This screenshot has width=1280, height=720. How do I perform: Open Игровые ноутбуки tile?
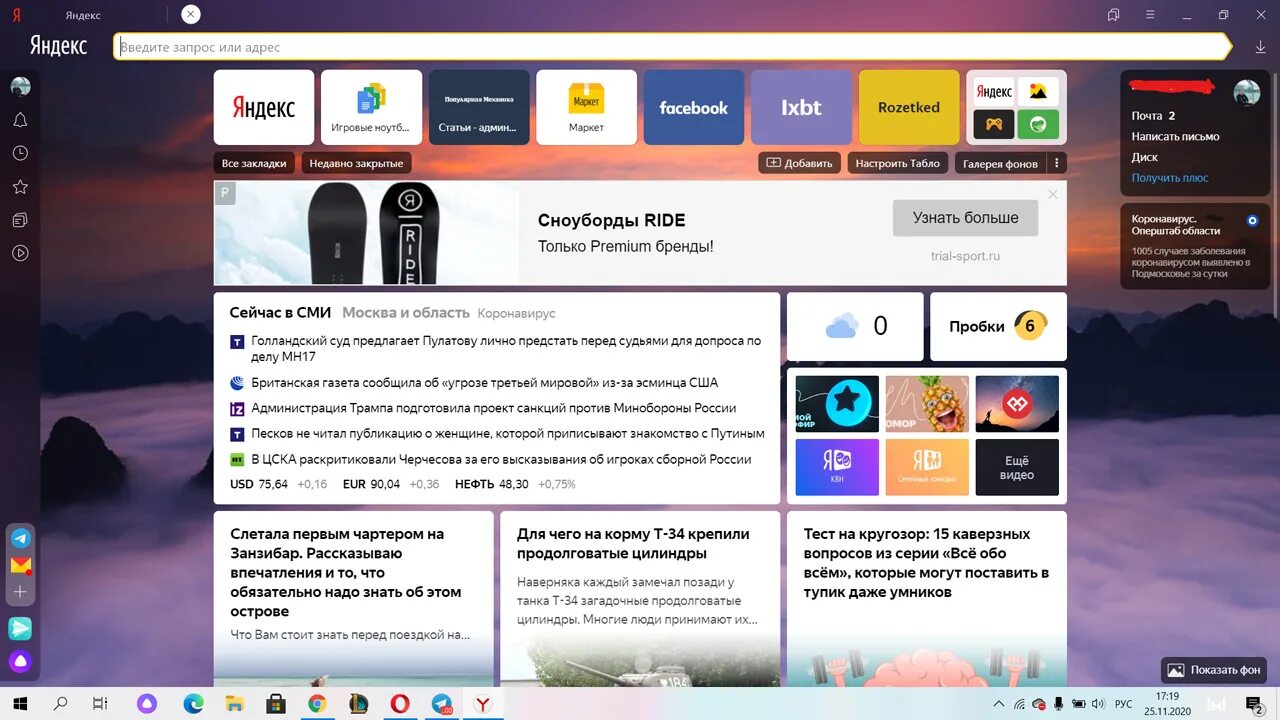(371, 107)
